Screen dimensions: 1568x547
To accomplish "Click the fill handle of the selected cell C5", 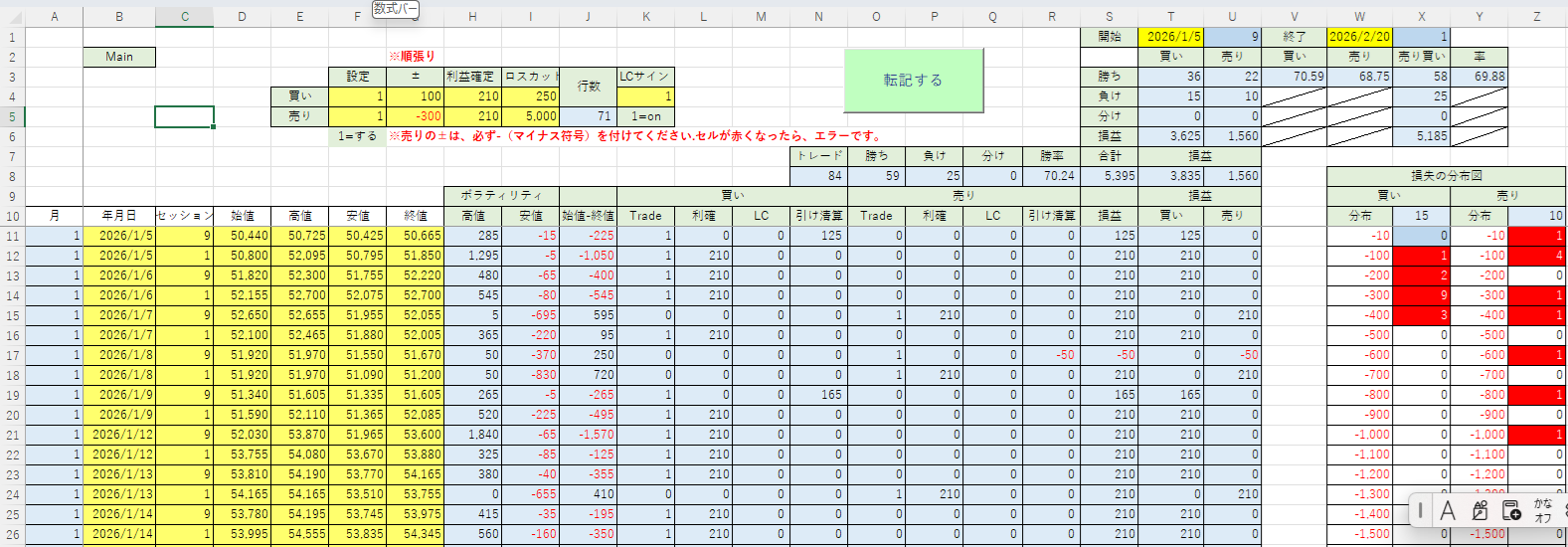I will [214, 127].
